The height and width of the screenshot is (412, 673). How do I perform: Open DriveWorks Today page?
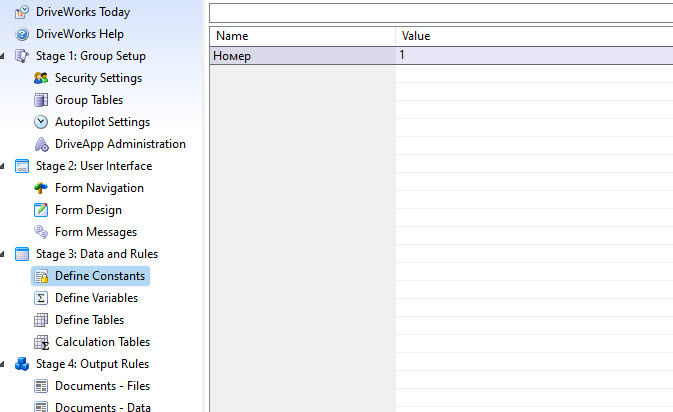[x=83, y=12]
